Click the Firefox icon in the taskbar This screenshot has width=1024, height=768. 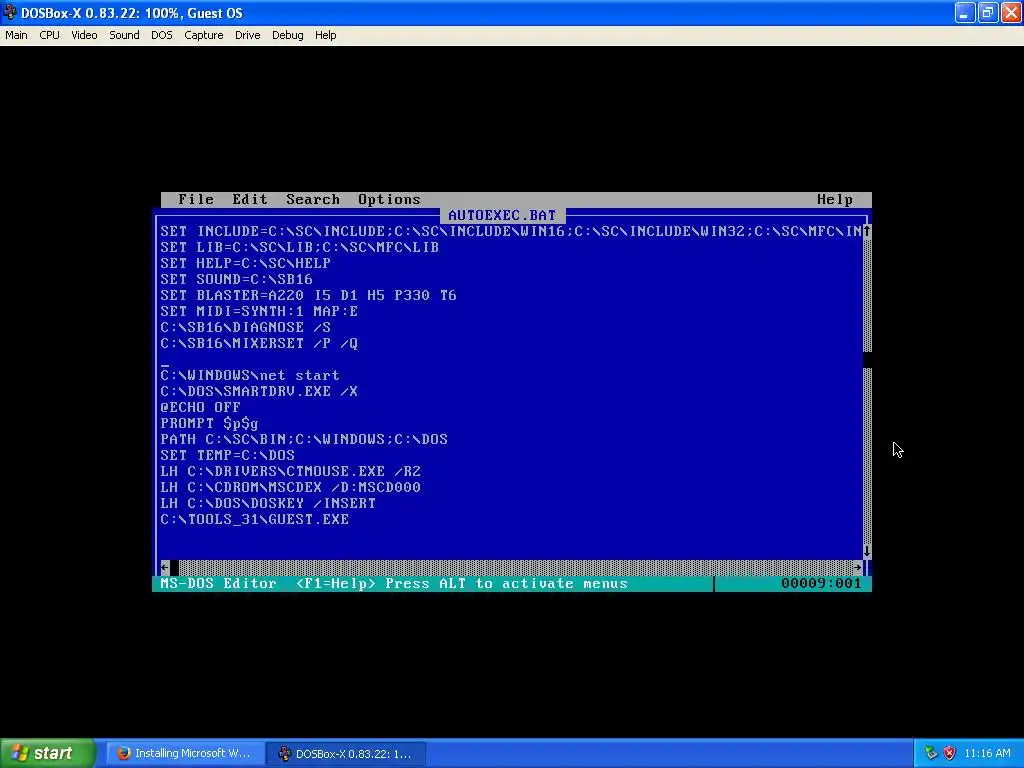(123, 754)
